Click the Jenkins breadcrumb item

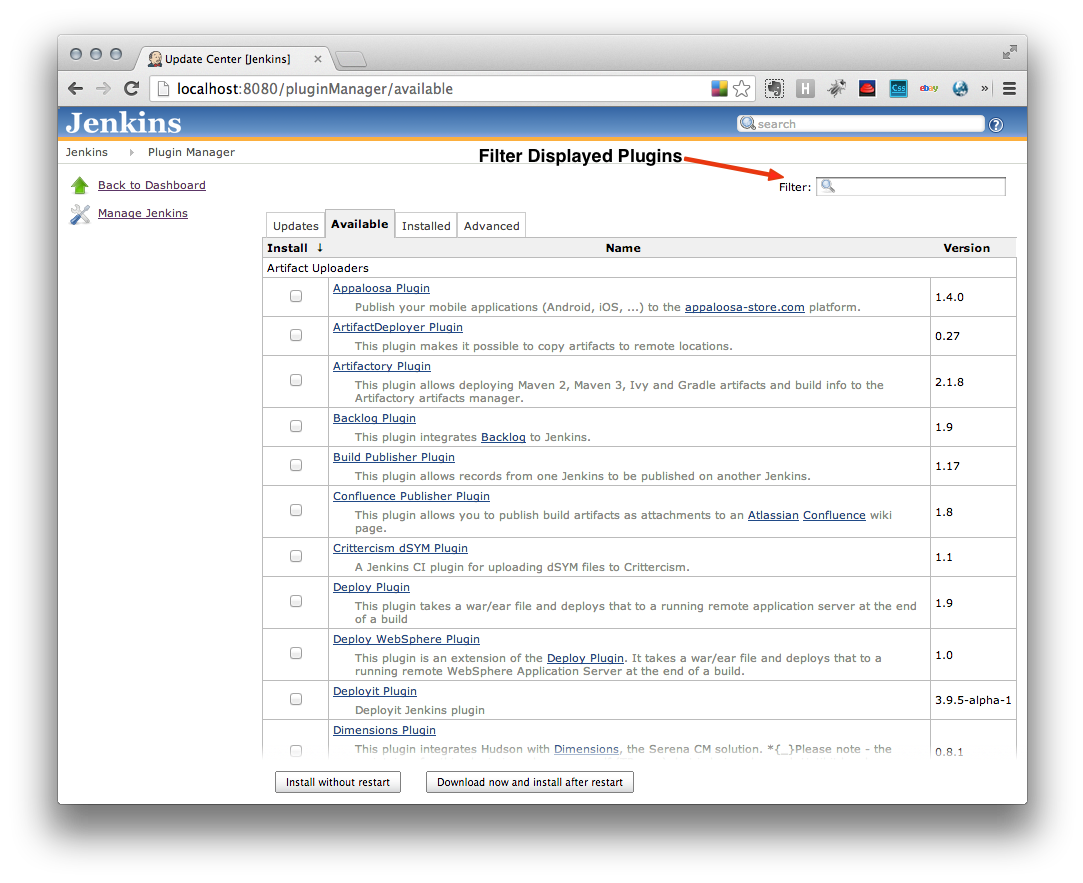click(86, 152)
